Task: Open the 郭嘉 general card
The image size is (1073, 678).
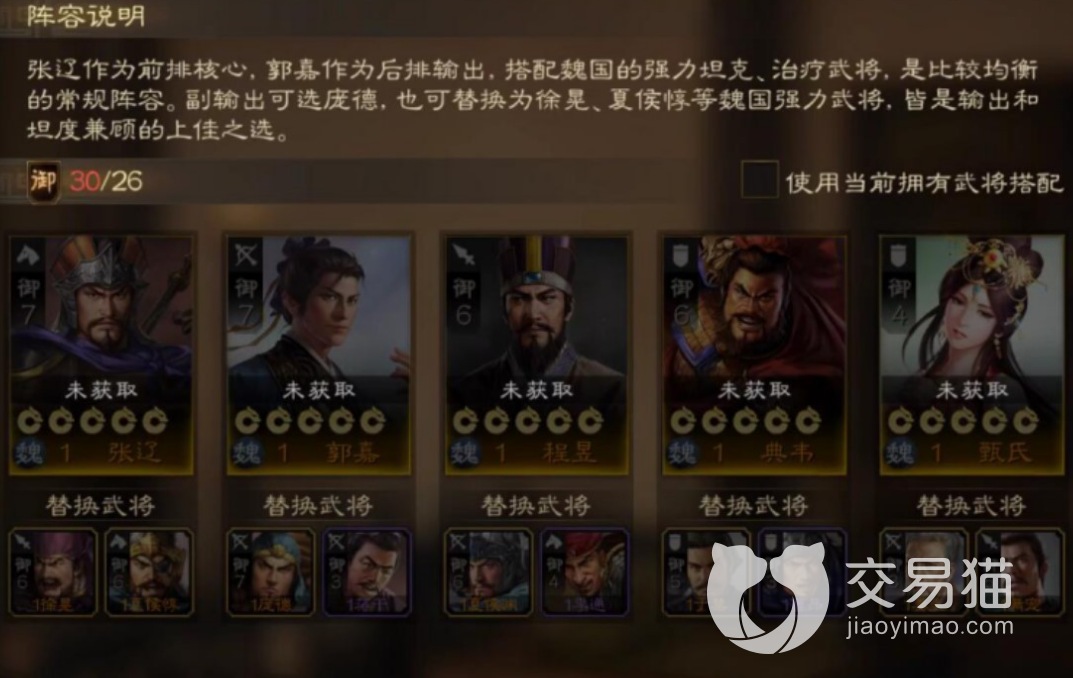Action: tap(320, 354)
